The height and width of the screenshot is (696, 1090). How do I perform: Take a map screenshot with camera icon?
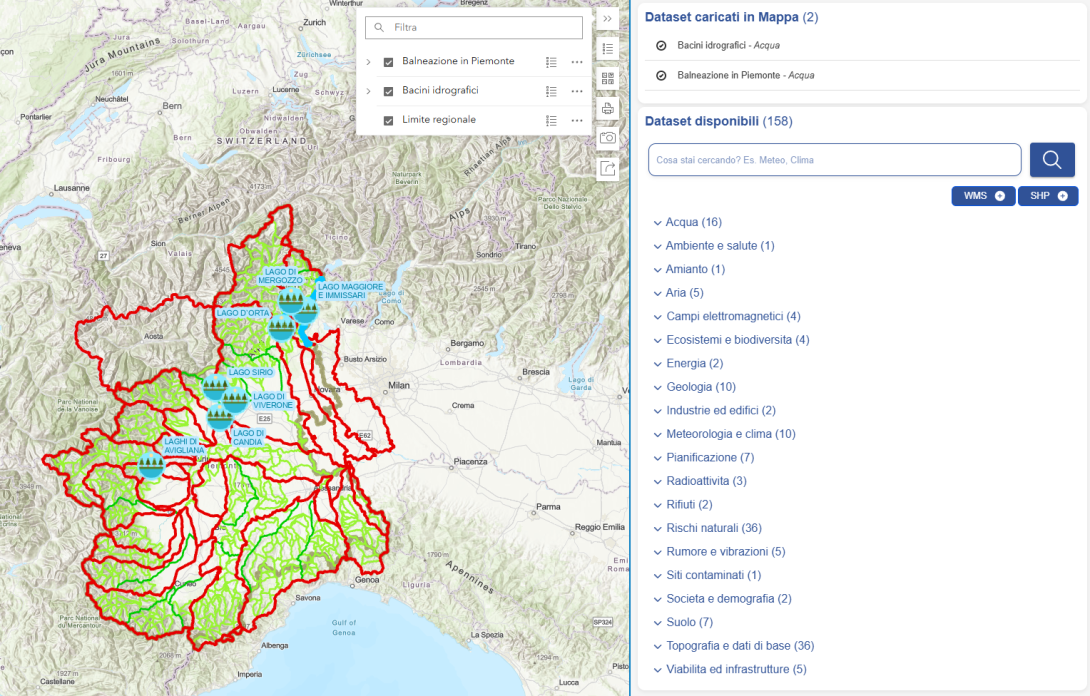(x=608, y=138)
